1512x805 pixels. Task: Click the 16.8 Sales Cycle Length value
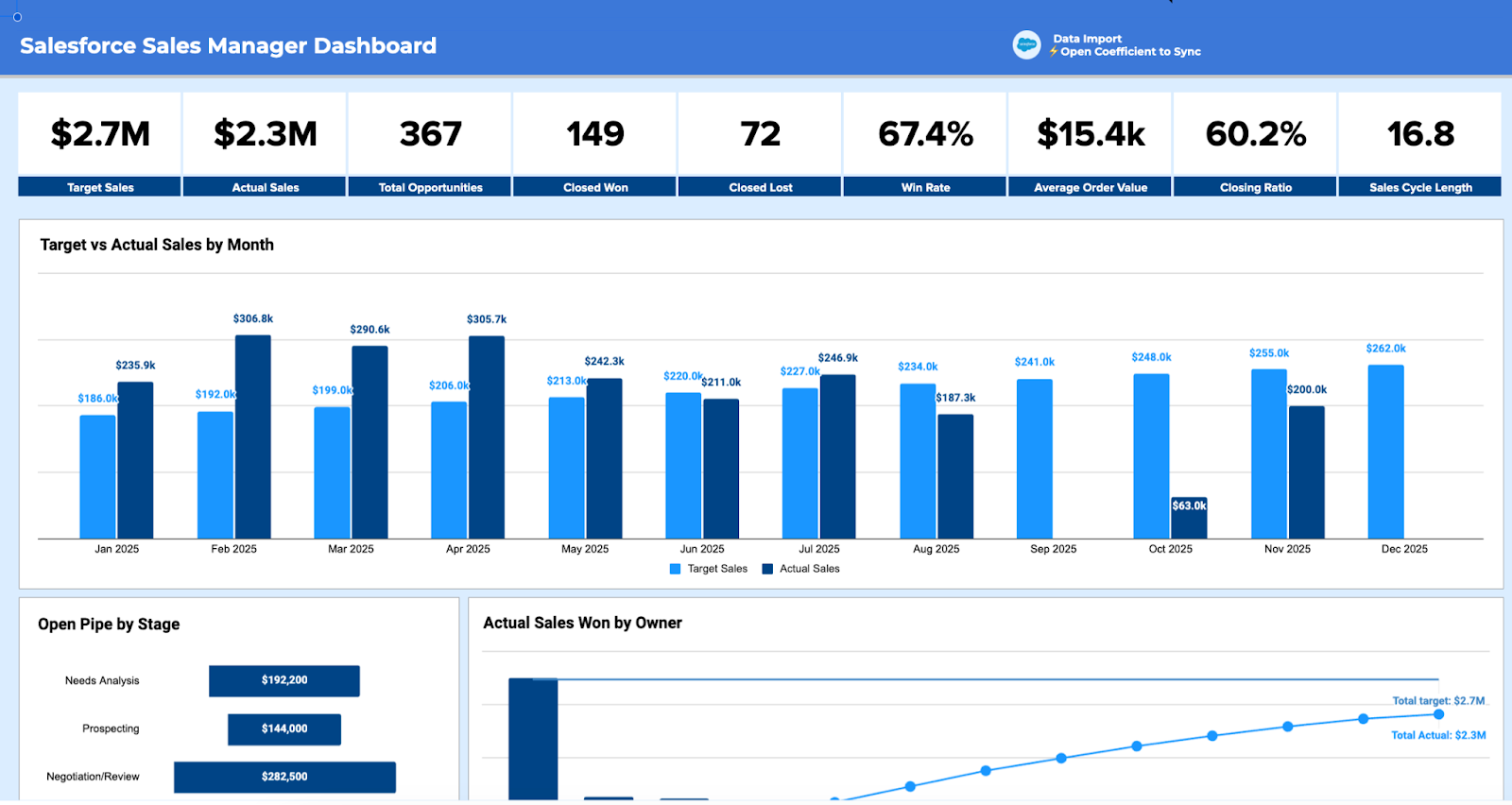[x=1420, y=134]
